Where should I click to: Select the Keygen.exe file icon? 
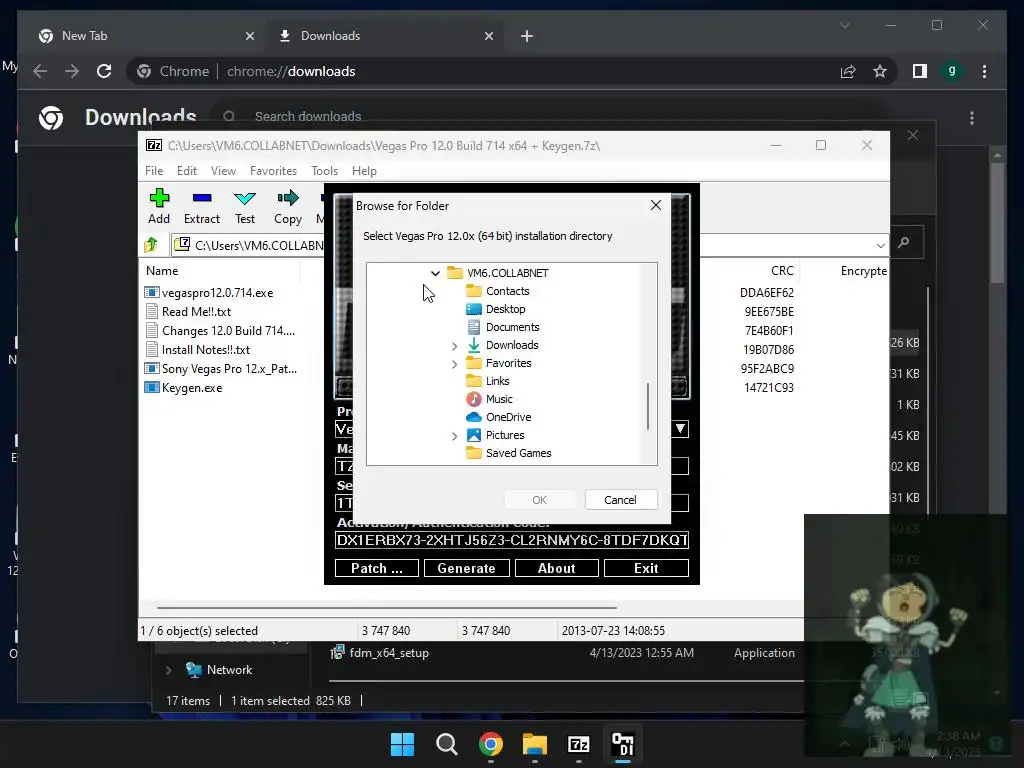152,387
